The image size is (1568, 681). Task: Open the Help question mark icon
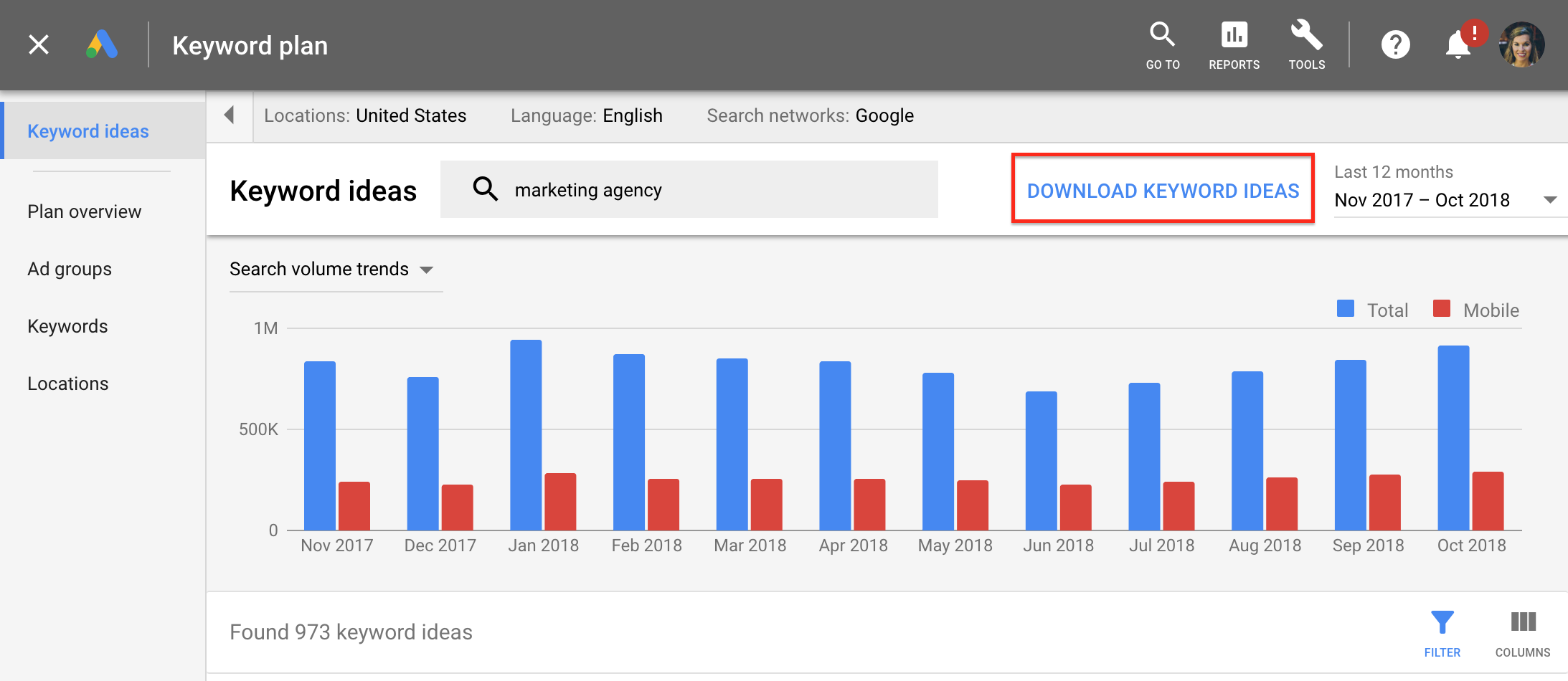point(1395,45)
